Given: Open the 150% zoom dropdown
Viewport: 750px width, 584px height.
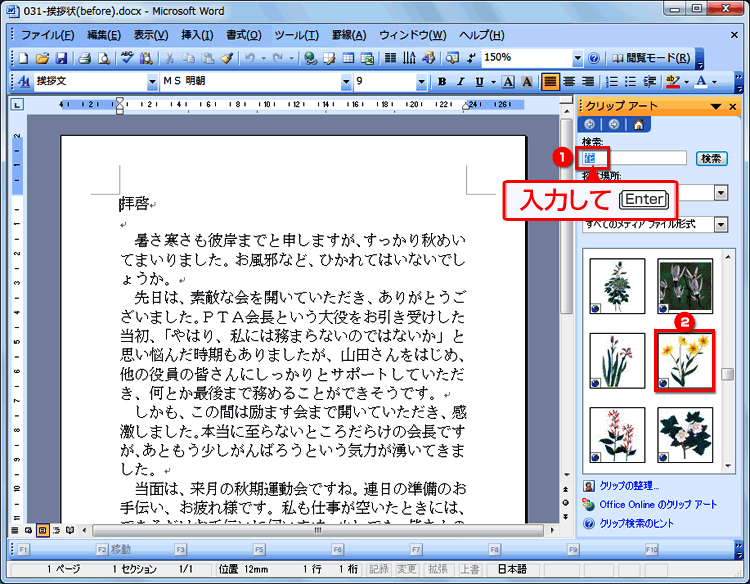Looking at the screenshot, I should coord(578,58).
